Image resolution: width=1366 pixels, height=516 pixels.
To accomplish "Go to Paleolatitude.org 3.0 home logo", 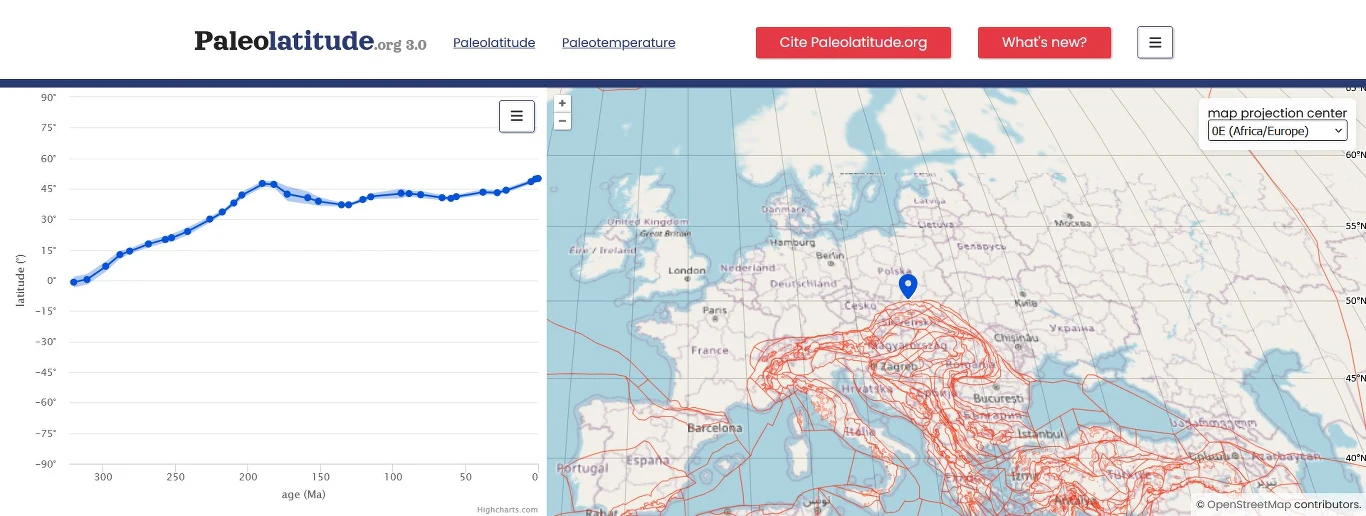I will click(x=310, y=41).
